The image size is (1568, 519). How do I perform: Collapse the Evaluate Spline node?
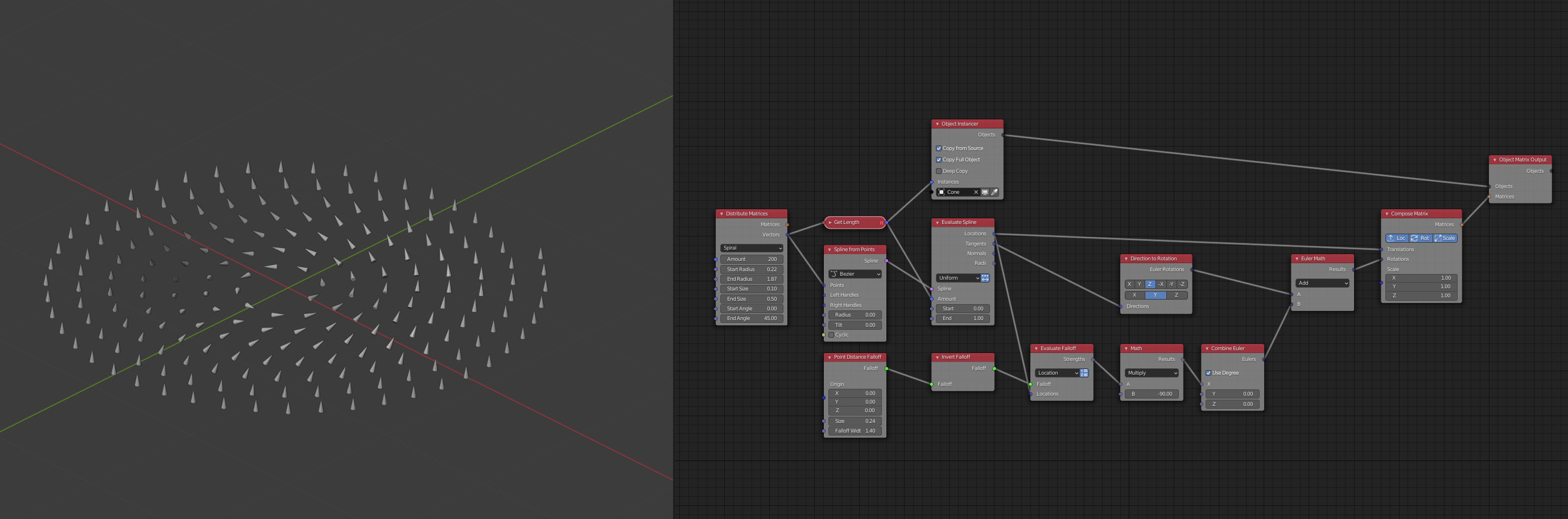937,223
